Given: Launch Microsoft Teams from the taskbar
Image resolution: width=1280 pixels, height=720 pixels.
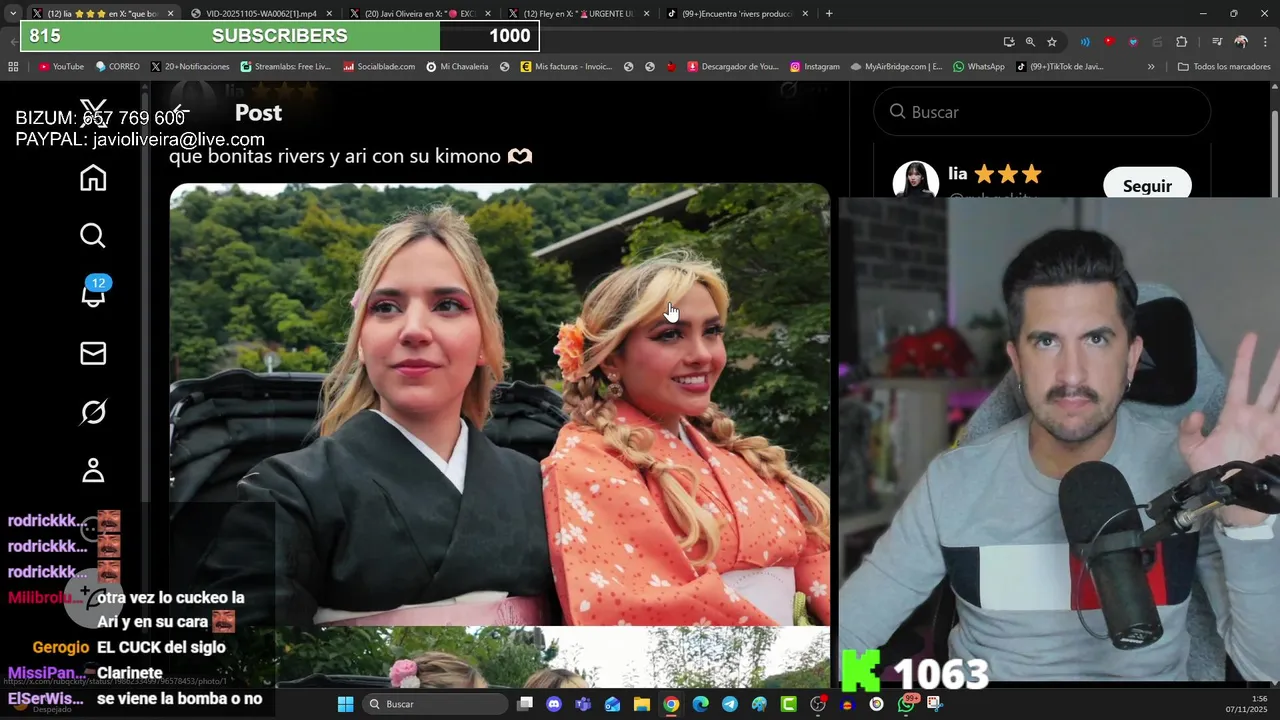Looking at the screenshot, I should (x=583, y=704).
